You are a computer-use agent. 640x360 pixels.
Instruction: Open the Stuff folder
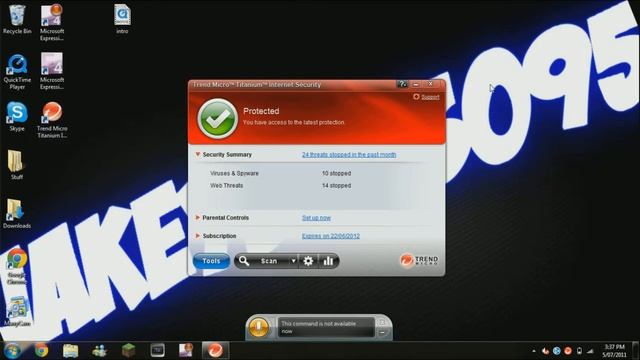click(17, 165)
